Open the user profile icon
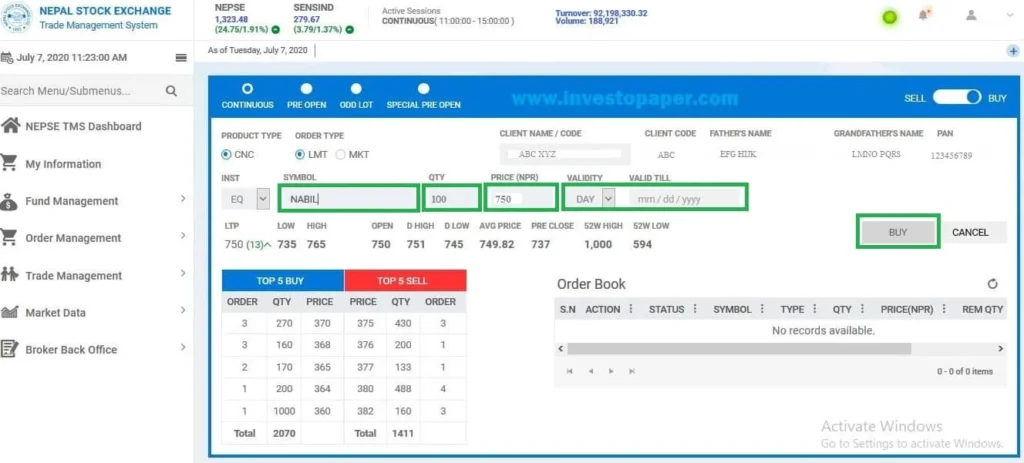The width and height of the screenshot is (1024, 463). (971, 15)
